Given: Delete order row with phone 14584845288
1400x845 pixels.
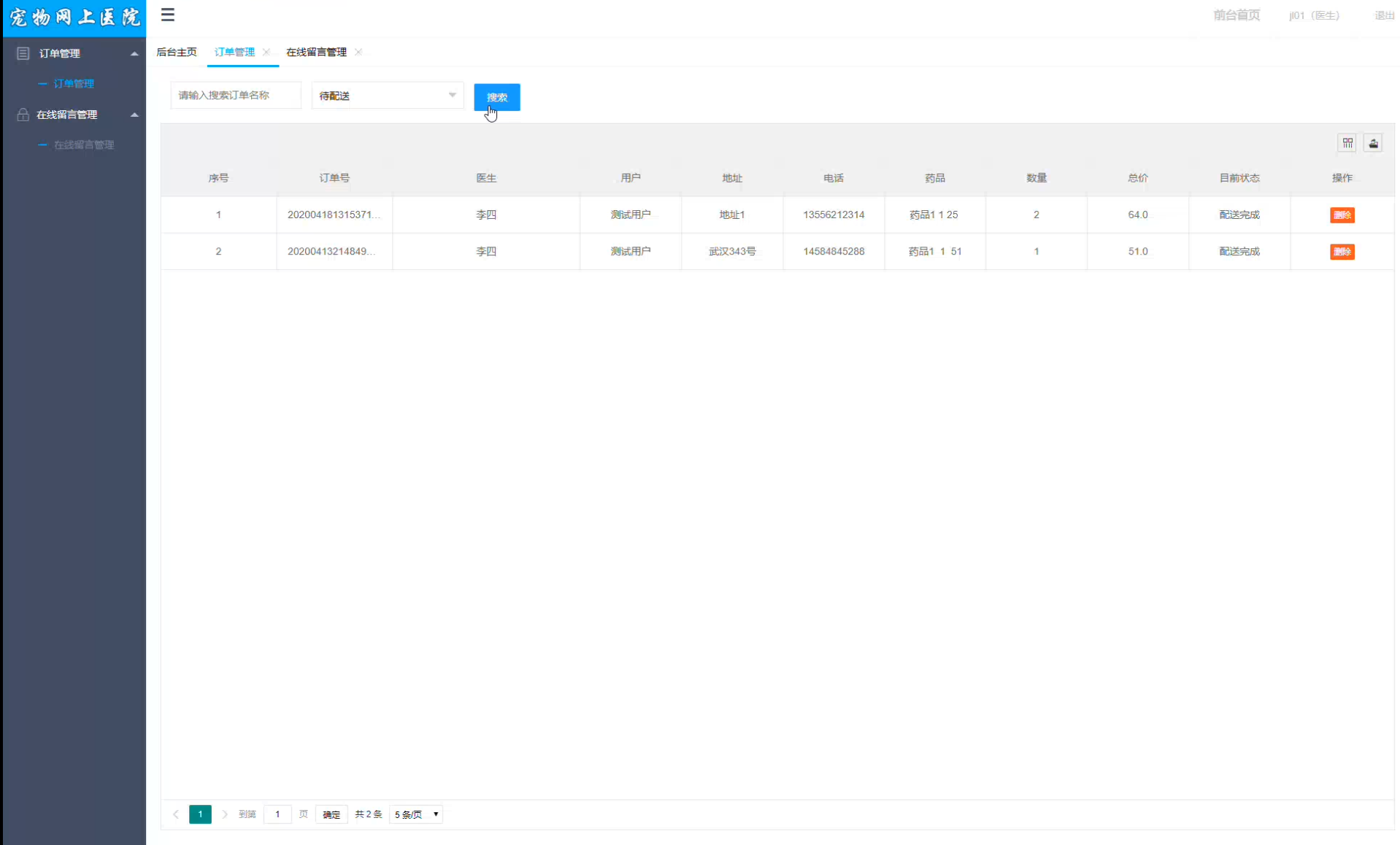Looking at the screenshot, I should coord(1342,252).
